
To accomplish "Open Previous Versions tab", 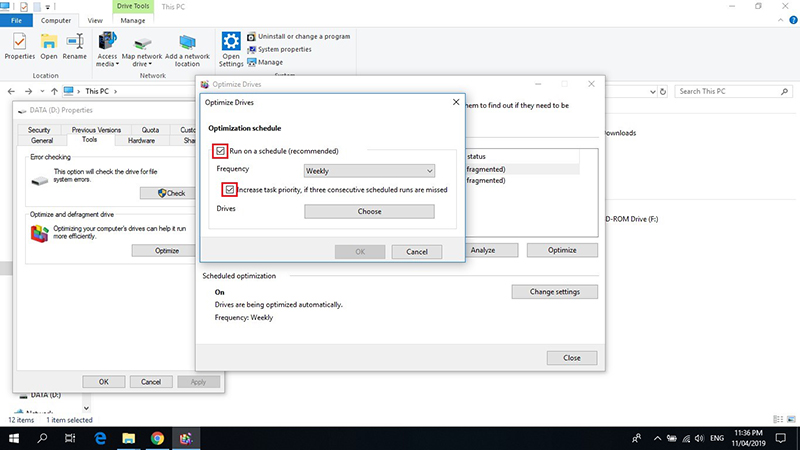I will 96,130.
